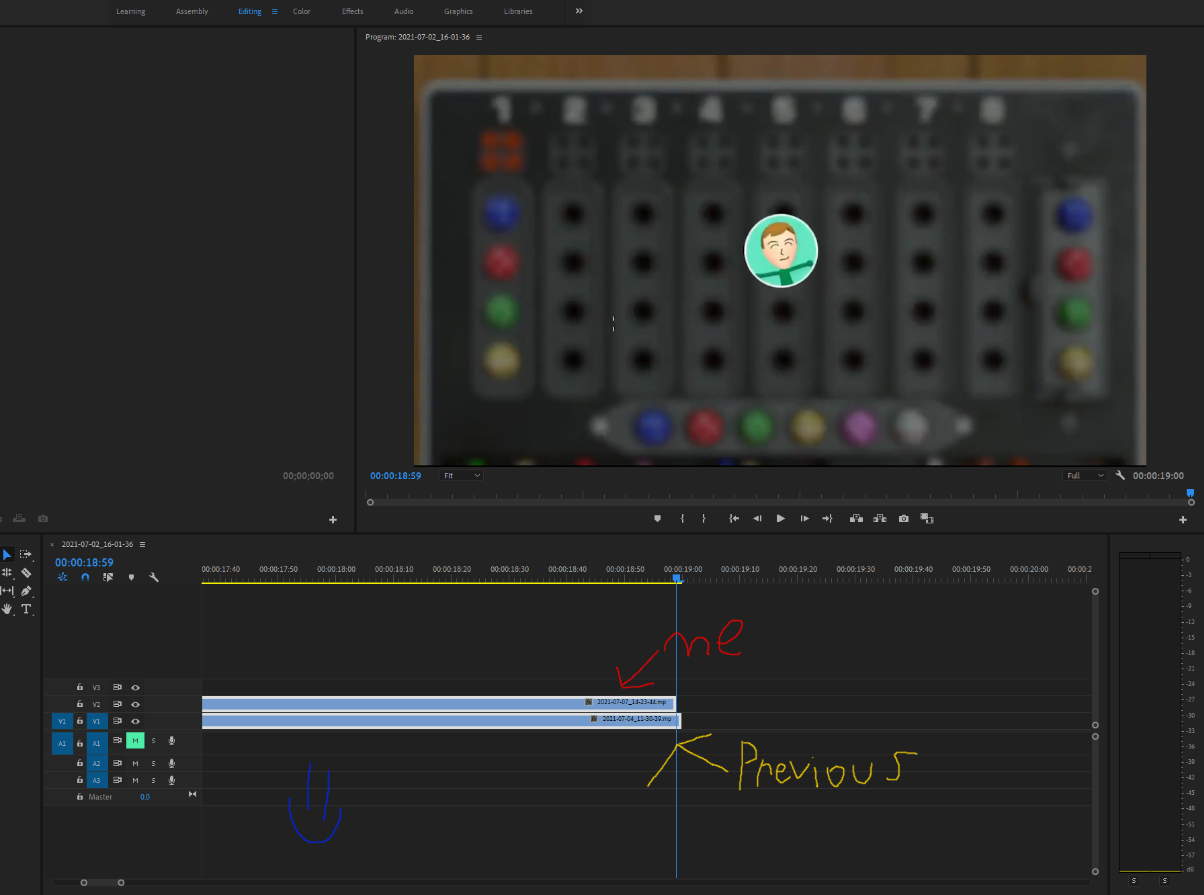The width and height of the screenshot is (1204, 895).
Task: Toggle Linked Selection in timeline
Action: point(108,577)
